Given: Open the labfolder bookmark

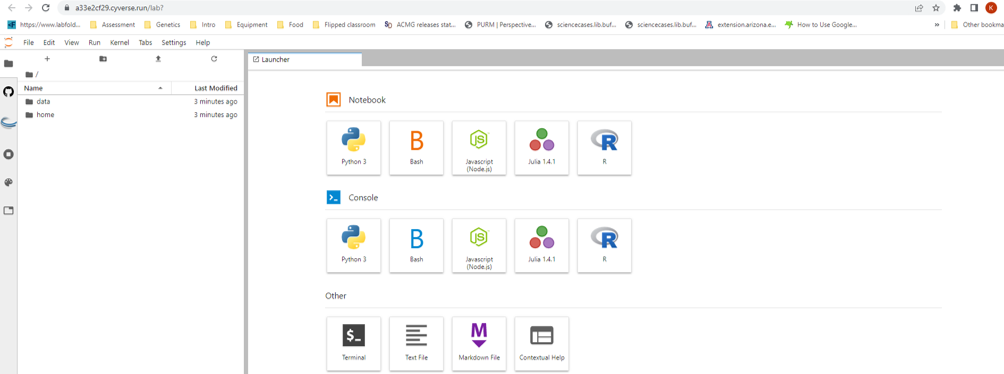Looking at the screenshot, I should coord(44,25).
